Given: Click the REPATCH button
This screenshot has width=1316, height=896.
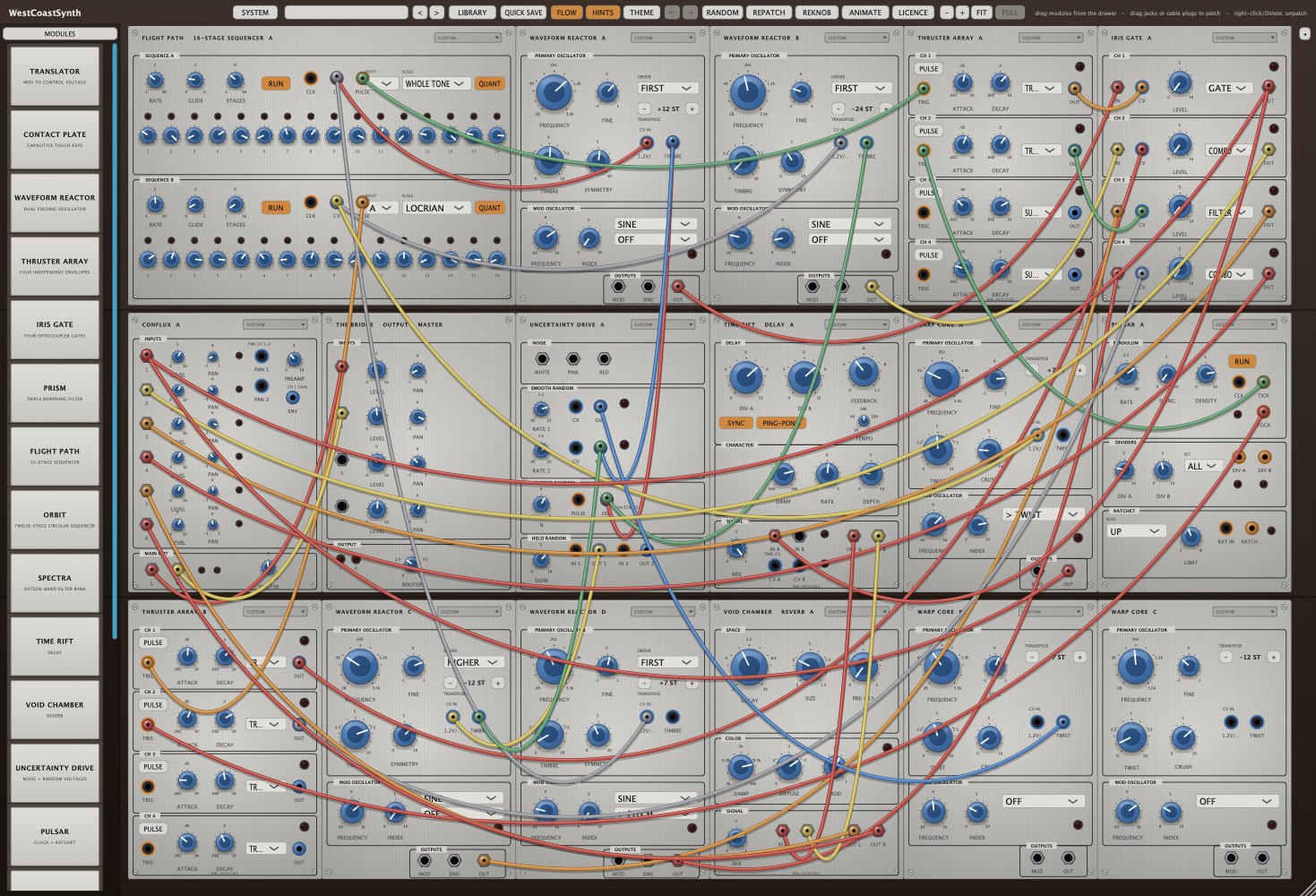Looking at the screenshot, I should tap(769, 13).
